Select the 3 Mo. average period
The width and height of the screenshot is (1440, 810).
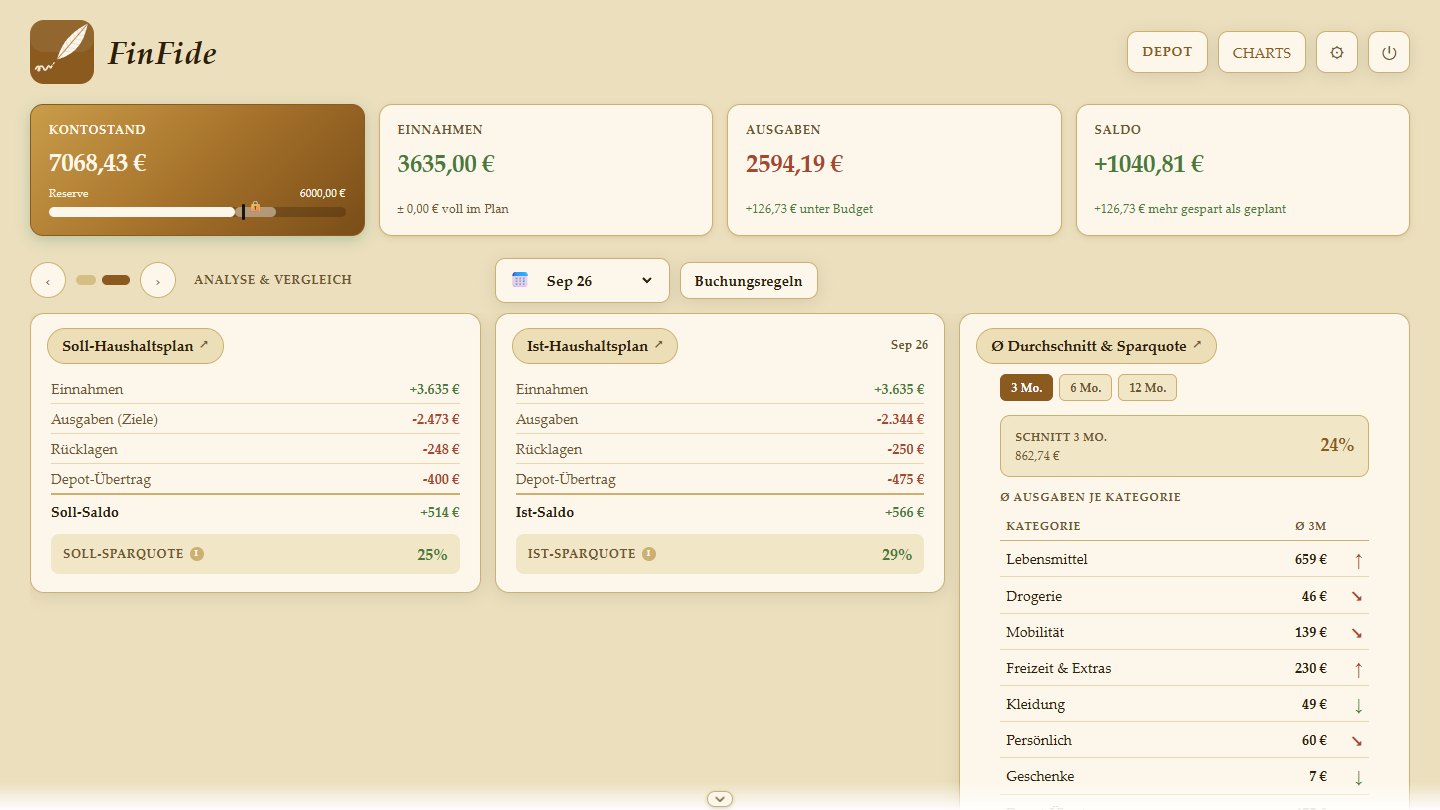point(1026,388)
